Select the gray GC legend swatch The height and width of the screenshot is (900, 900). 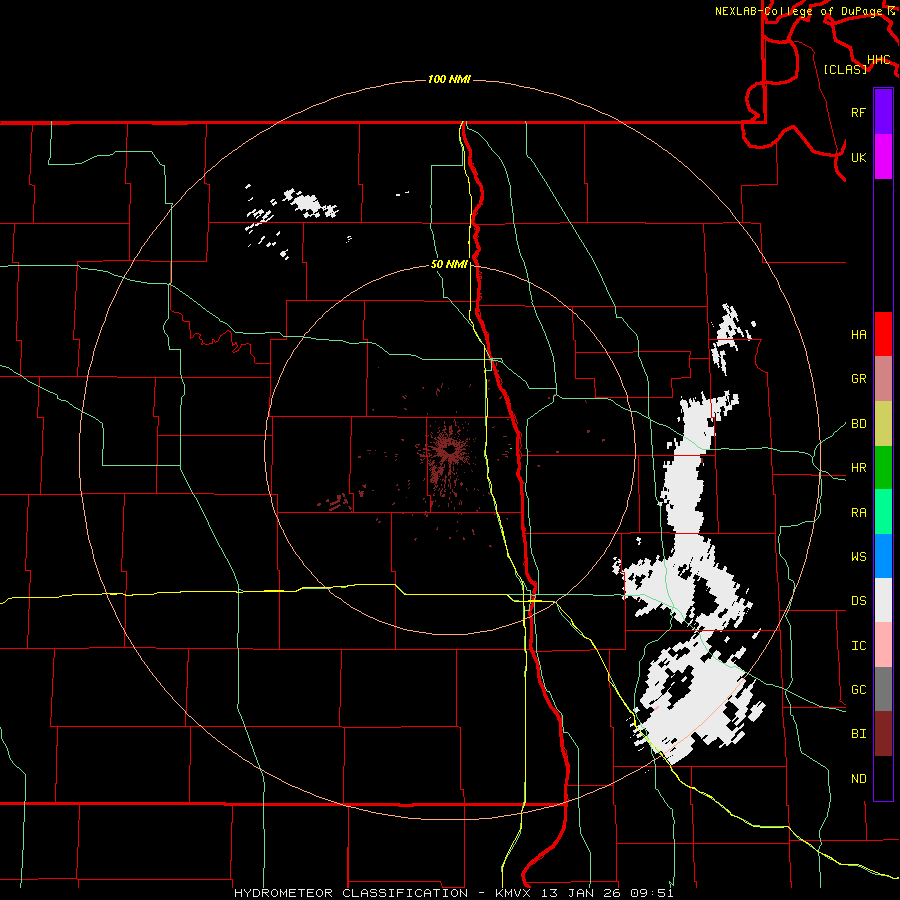883,689
